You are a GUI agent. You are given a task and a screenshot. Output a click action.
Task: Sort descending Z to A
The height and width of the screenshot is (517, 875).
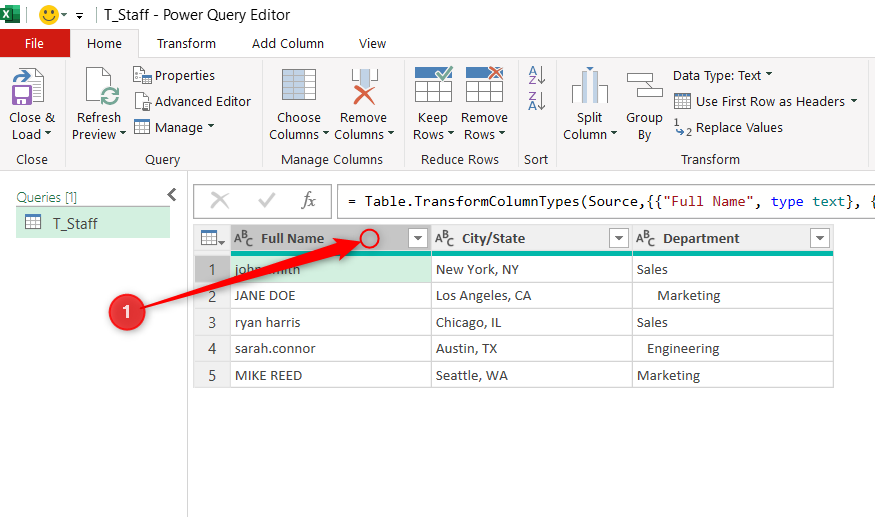tap(536, 101)
